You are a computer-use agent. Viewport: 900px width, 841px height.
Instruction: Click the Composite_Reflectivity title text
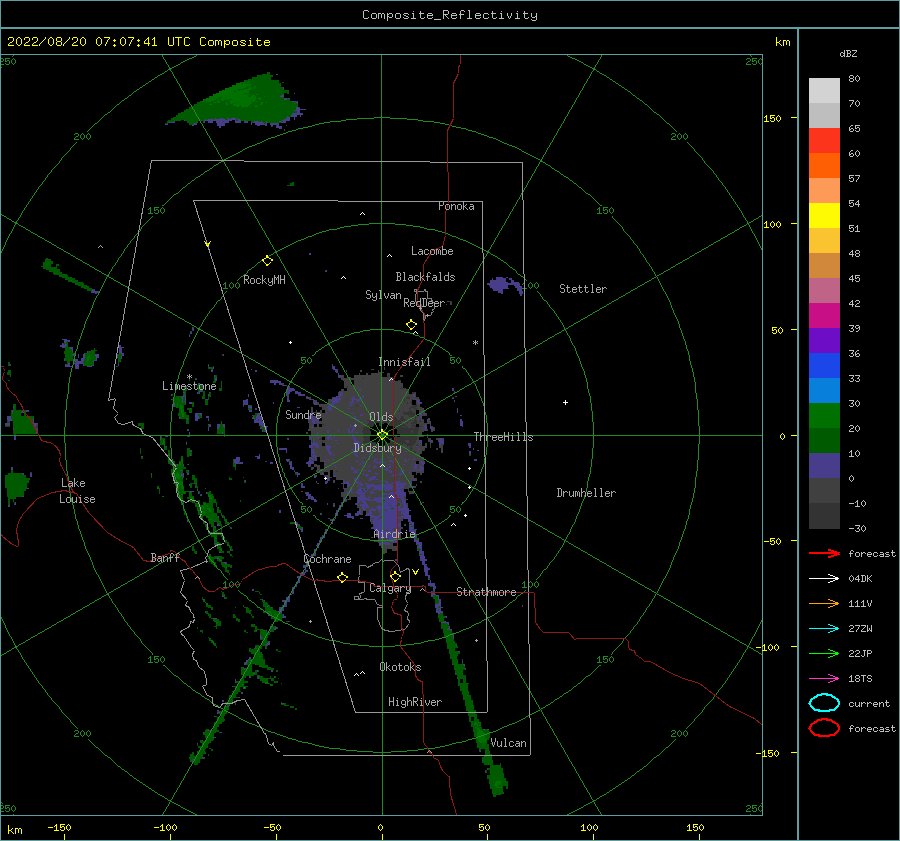[450, 15]
